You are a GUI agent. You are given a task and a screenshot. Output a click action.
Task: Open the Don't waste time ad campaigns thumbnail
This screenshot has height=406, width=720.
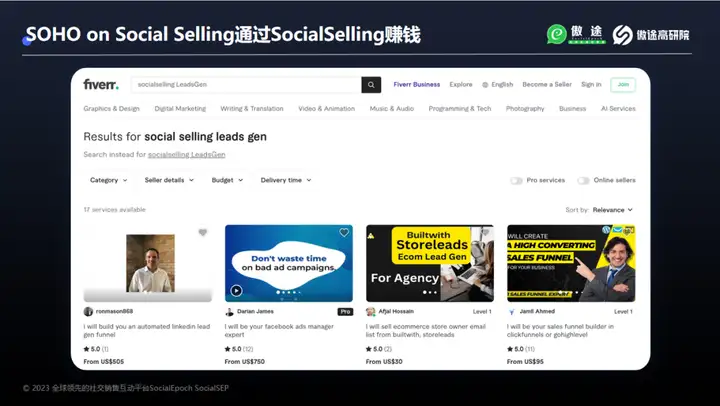[289, 263]
